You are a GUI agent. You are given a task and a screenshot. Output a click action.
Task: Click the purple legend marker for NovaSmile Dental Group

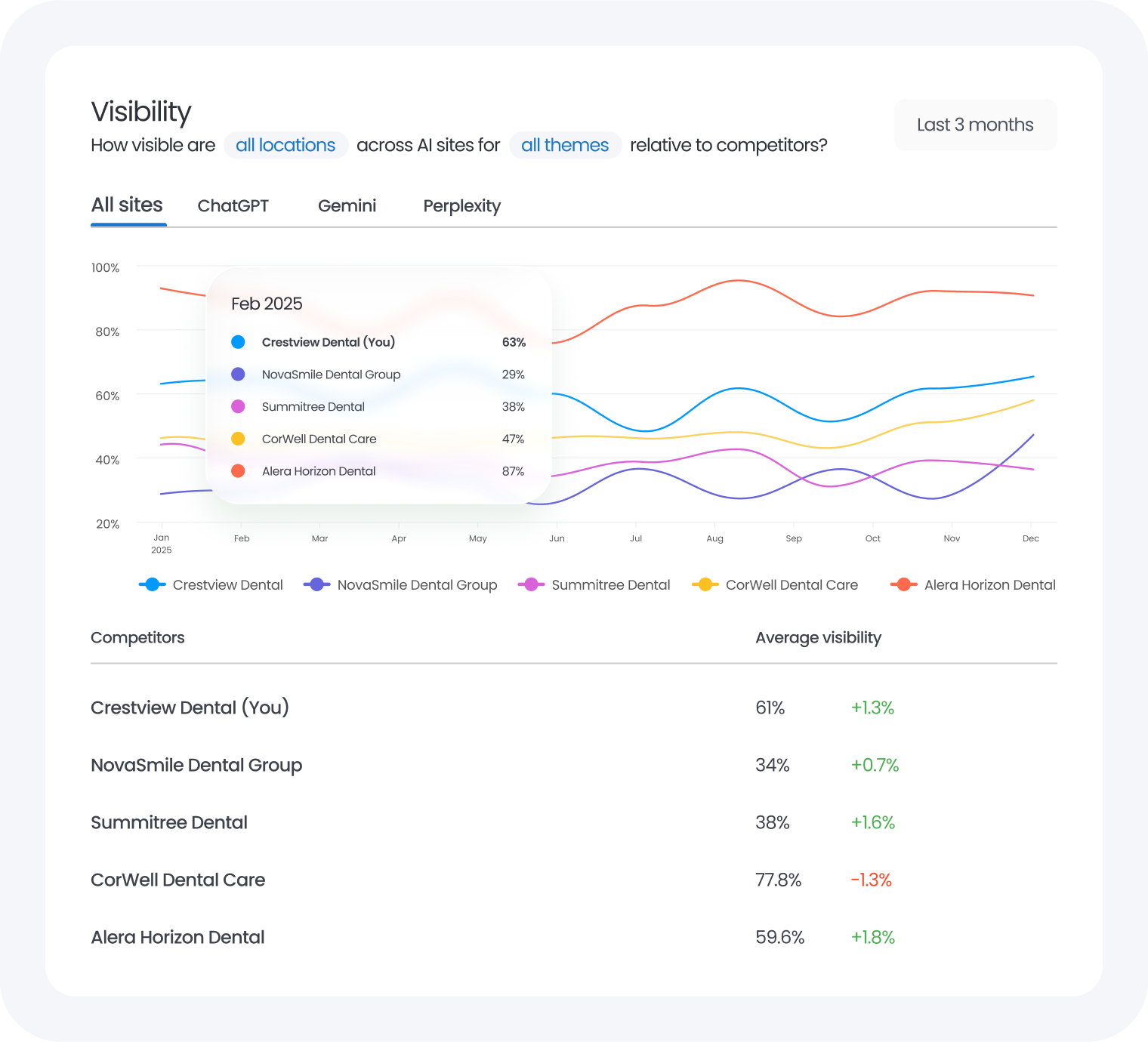(317, 584)
